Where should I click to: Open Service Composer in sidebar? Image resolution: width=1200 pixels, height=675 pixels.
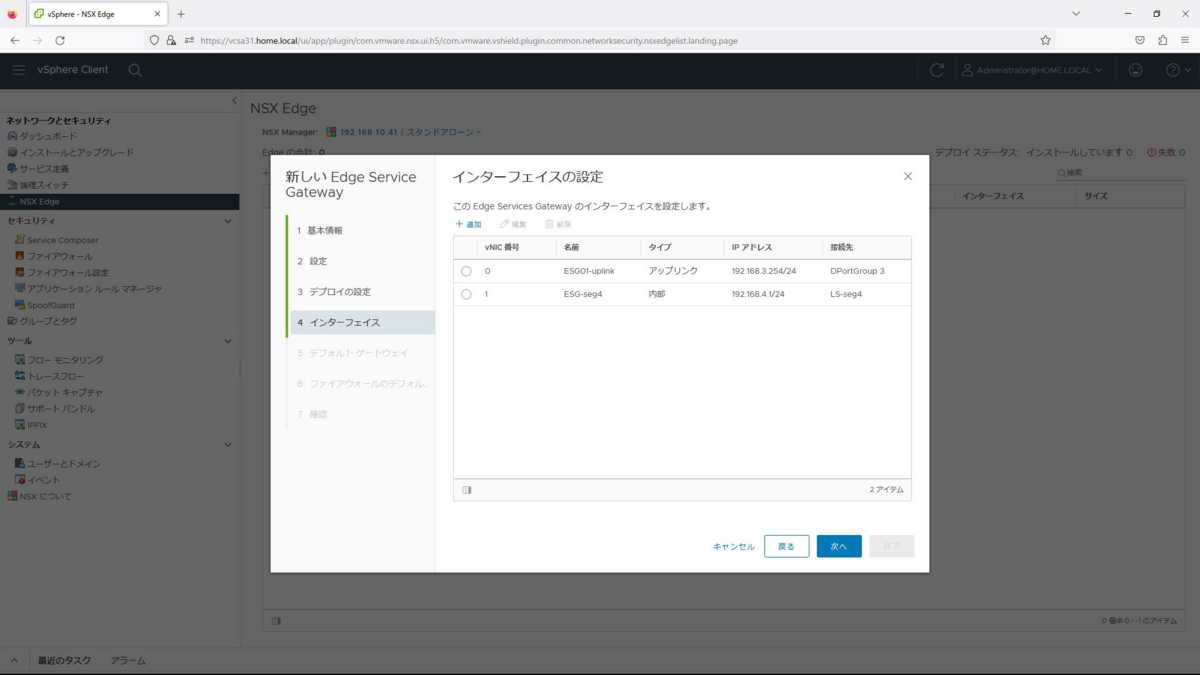pyautogui.click(x=63, y=240)
